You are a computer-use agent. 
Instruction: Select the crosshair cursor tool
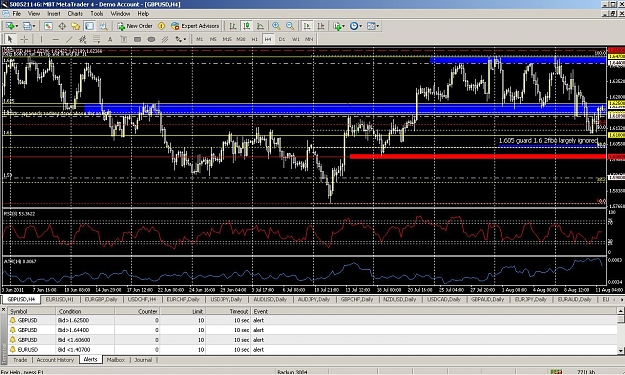point(24,39)
